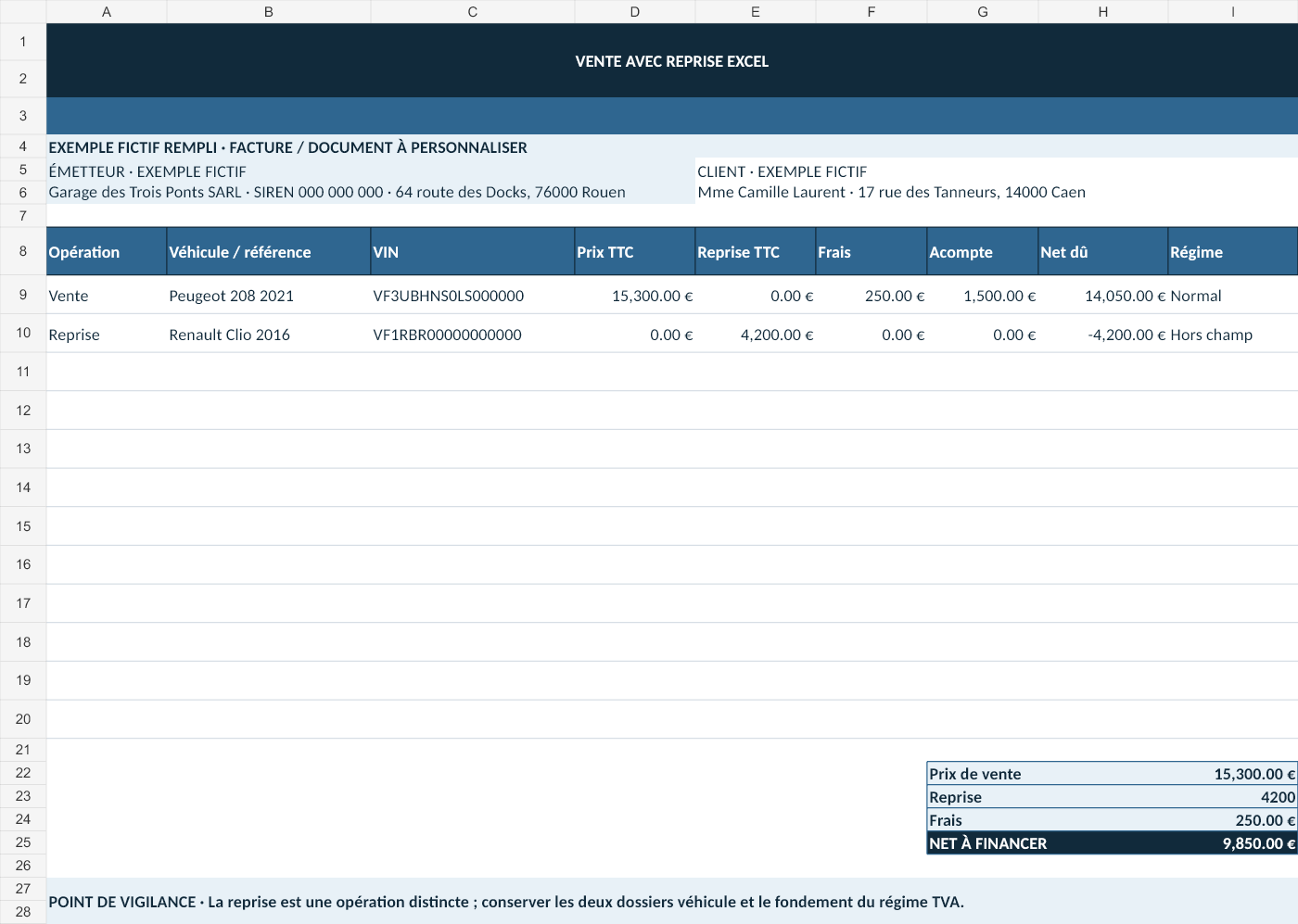Screen dimensions: 1298x924
Task: Click the VF1RBR00000000000 VIN cell
Action: pyautogui.click(x=473, y=335)
